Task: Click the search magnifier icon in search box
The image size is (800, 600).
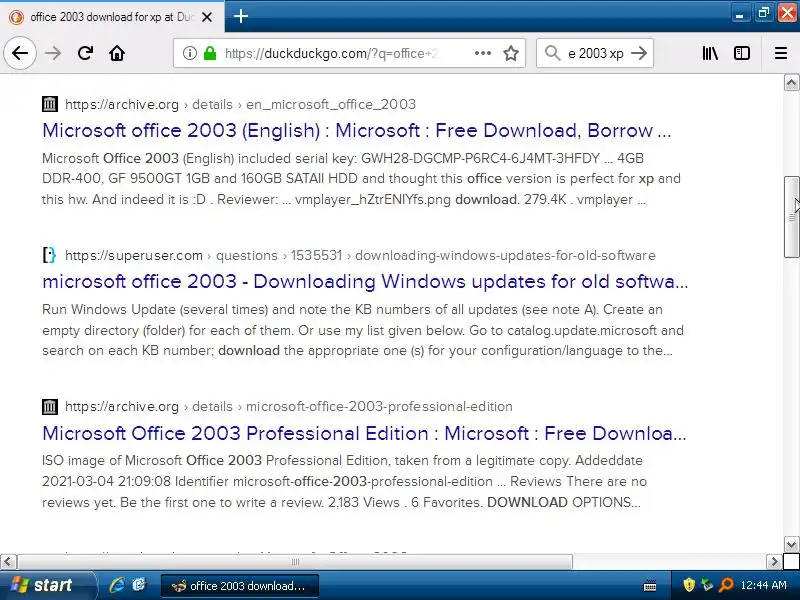Action: tap(552, 53)
